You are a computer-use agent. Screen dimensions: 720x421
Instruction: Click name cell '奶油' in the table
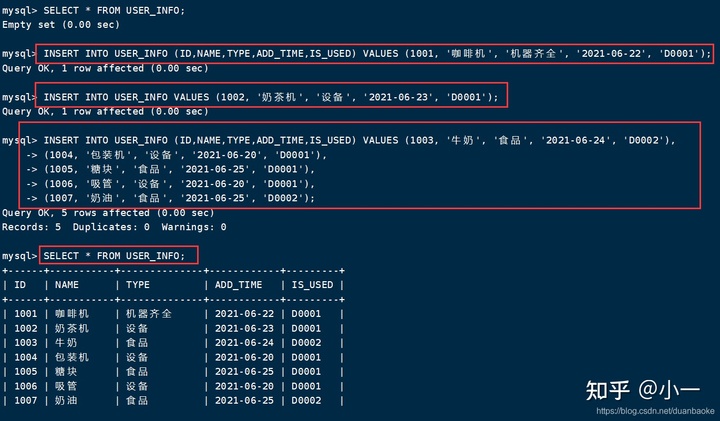(x=66, y=400)
